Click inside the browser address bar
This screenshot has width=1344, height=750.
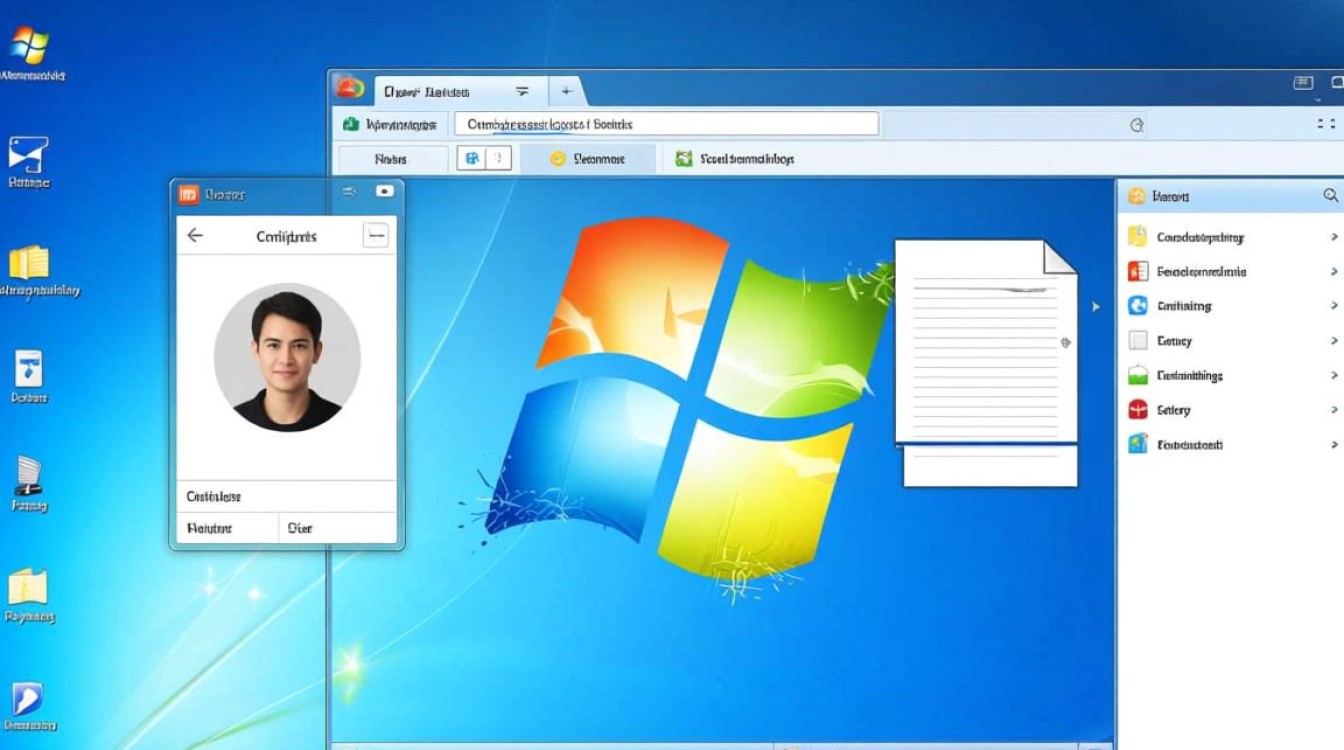coord(665,124)
